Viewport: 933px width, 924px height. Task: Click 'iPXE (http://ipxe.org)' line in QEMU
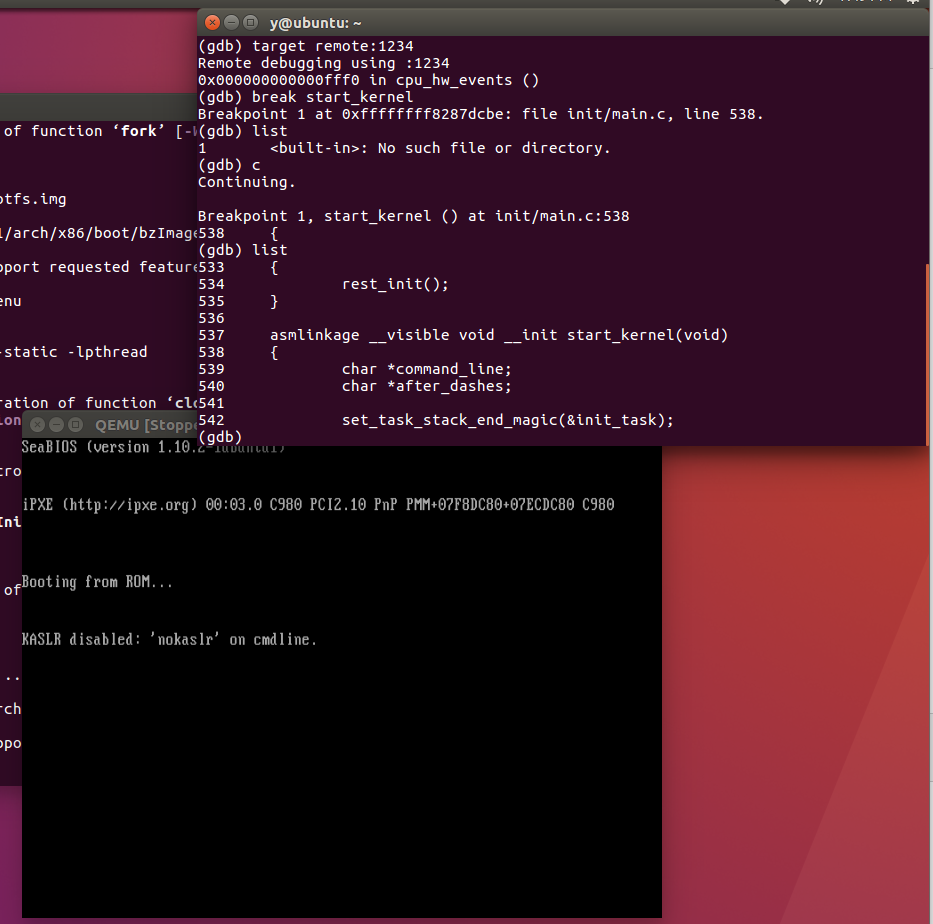[318, 505]
